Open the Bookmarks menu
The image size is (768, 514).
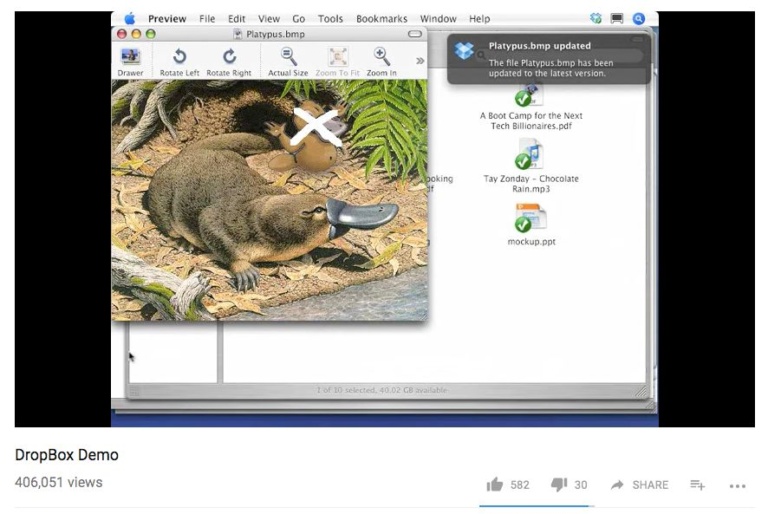(x=381, y=18)
